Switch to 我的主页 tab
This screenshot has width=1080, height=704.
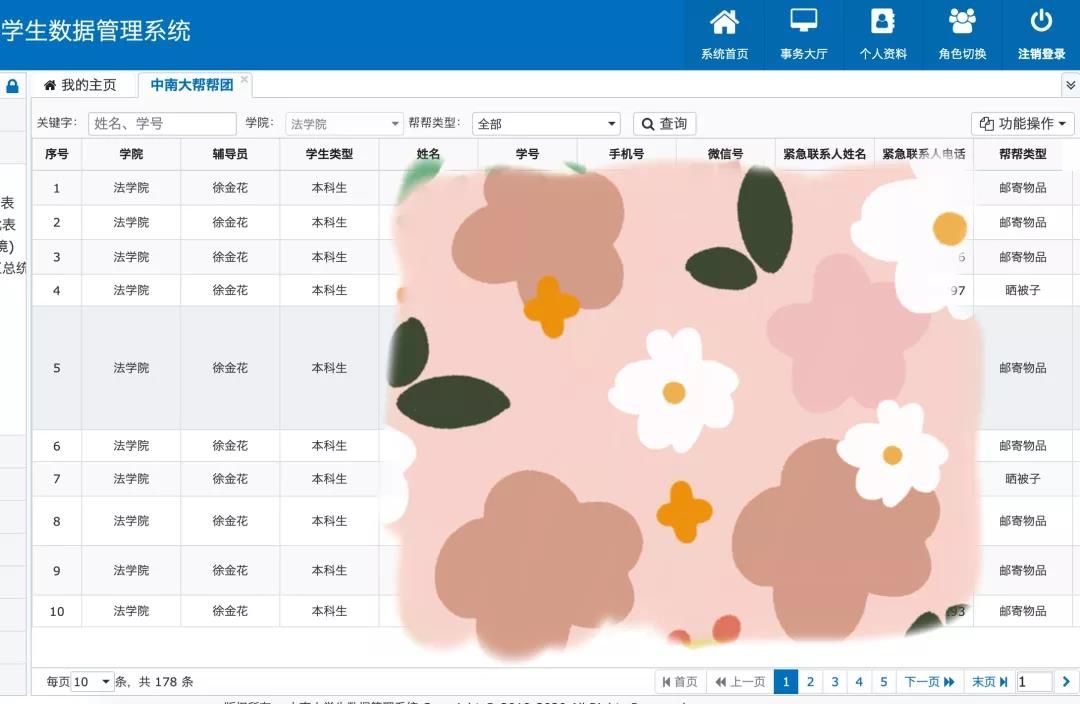point(80,86)
